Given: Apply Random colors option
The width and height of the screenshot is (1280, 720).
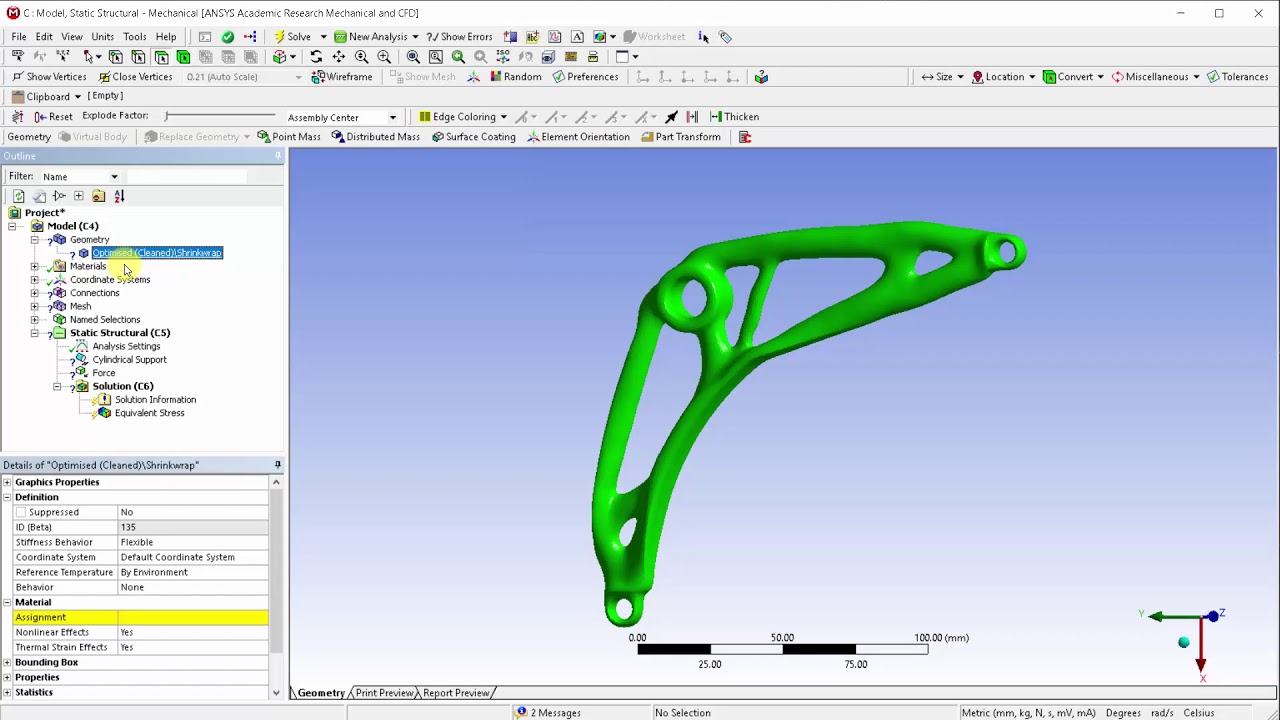Looking at the screenshot, I should 515,77.
